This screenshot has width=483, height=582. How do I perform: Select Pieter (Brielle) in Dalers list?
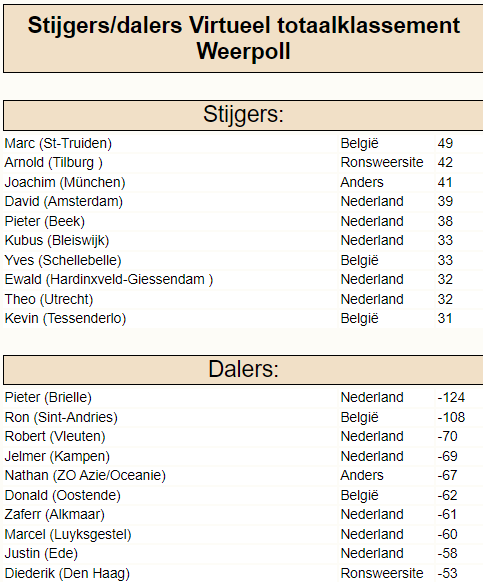pyautogui.click(x=48, y=398)
